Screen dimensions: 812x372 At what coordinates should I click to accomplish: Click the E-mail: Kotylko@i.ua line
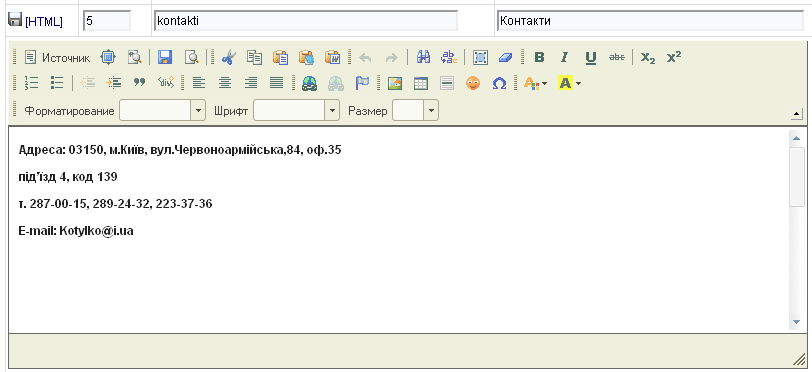pyautogui.click(x=76, y=231)
